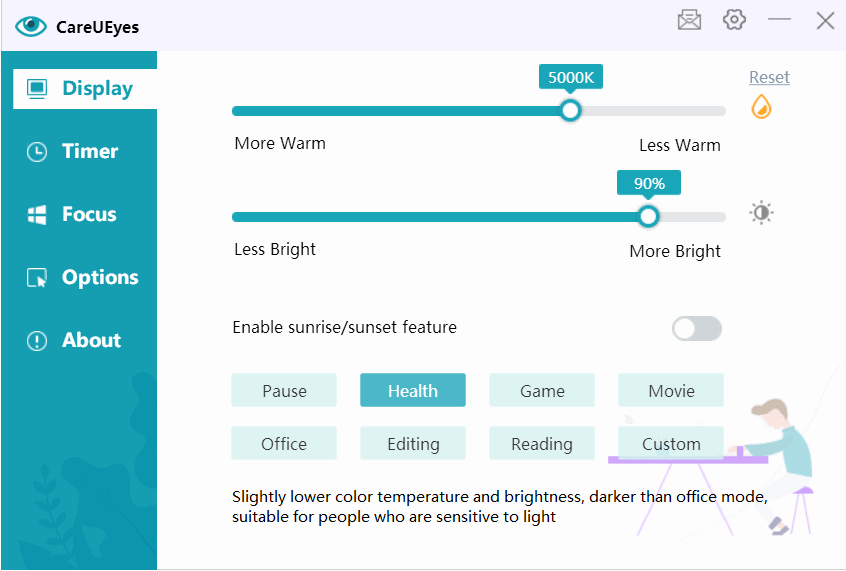The image size is (846, 571).
Task: Click the color temperature slider handle
Action: coord(570,111)
